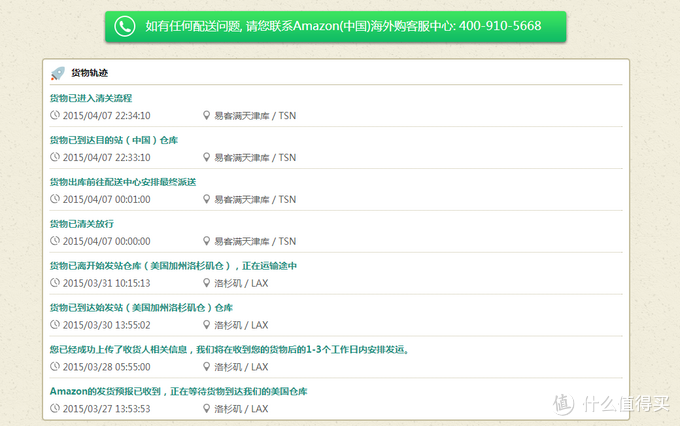Screen dimensions: 680x426
Task: Click 易客满天津库 / TSN in the 22:33:10 row
Action: tap(255, 157)
